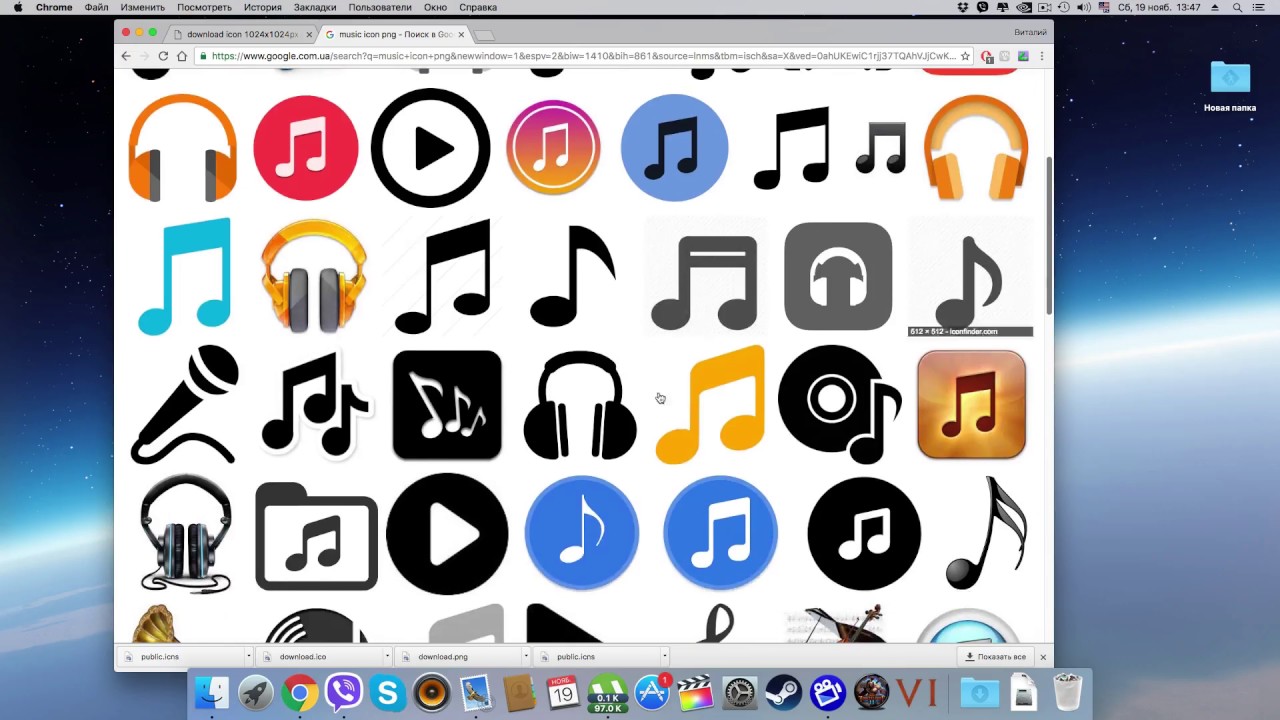Open the Chrome home page button

(x=181, y=56)
